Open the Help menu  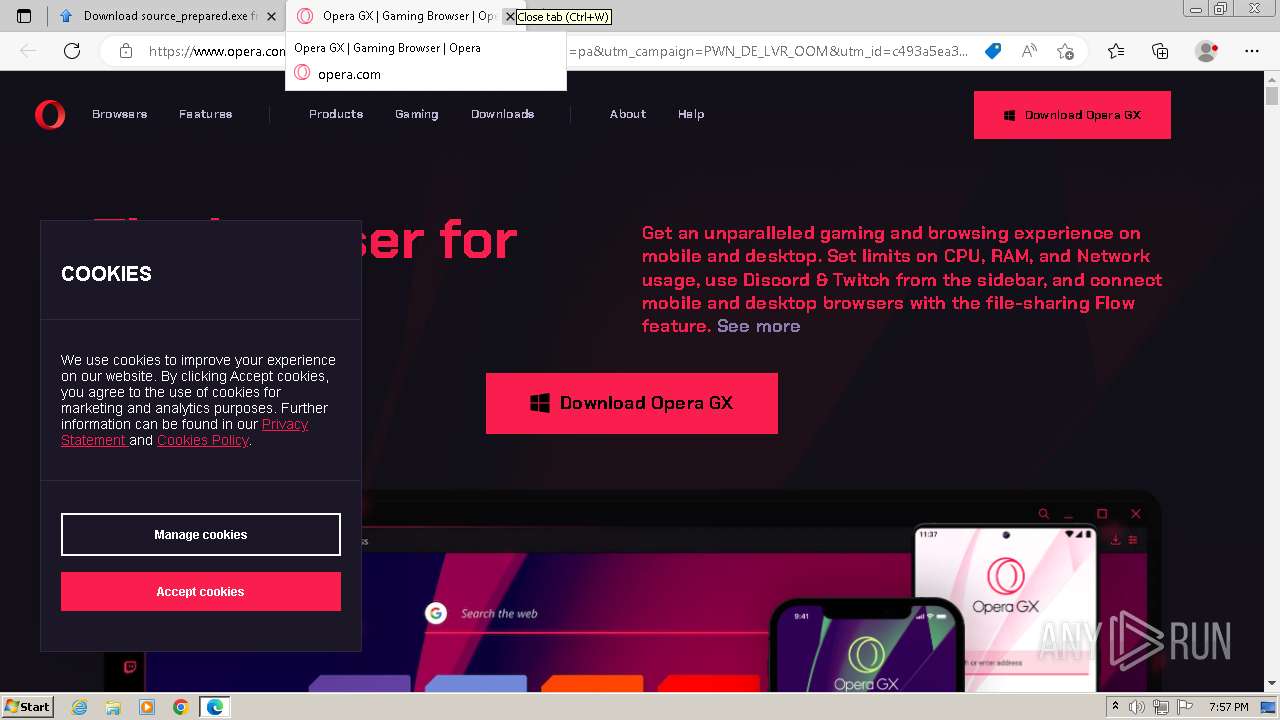[x=691, y=114]
